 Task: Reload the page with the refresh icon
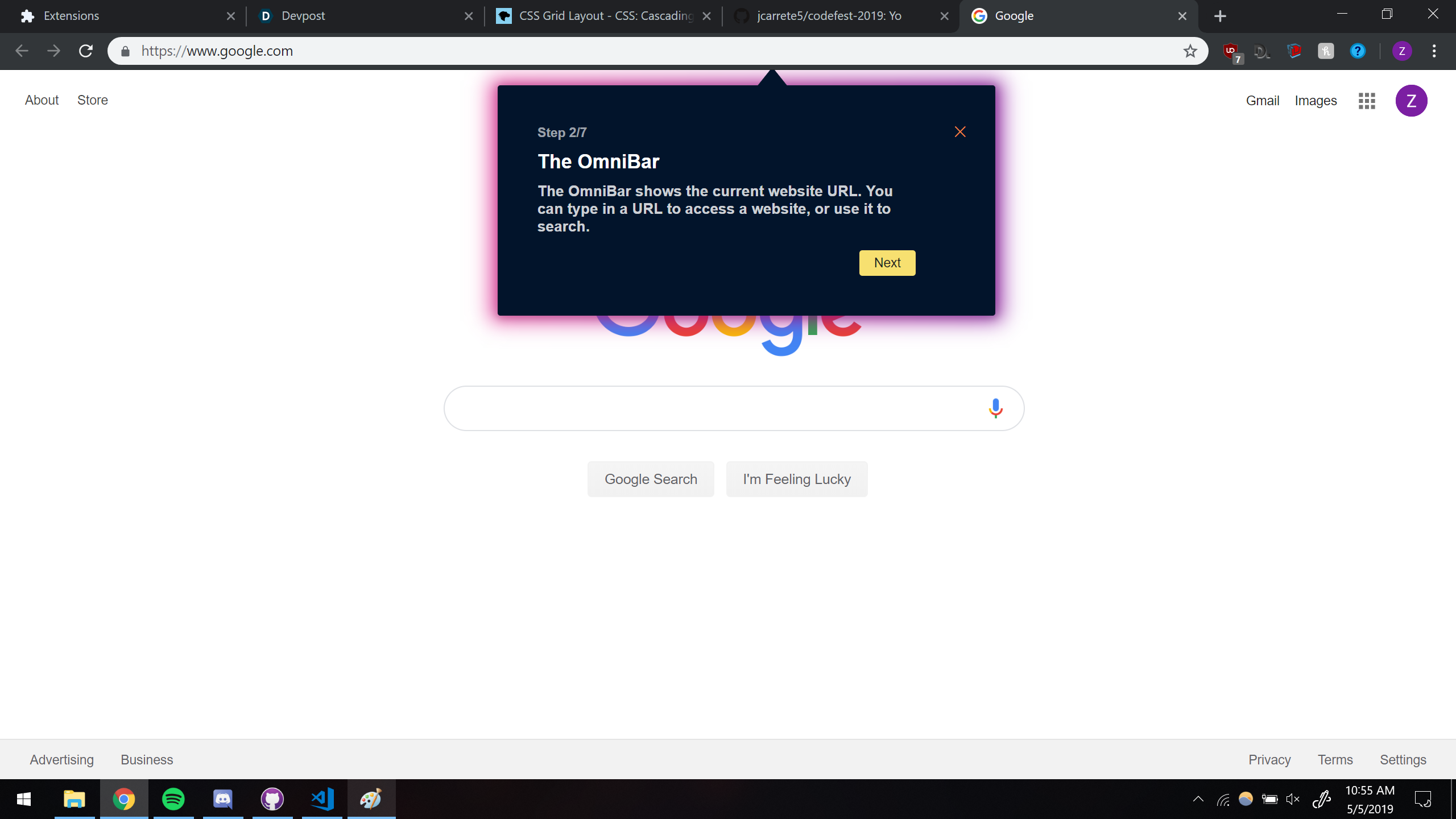pos(86,51)
